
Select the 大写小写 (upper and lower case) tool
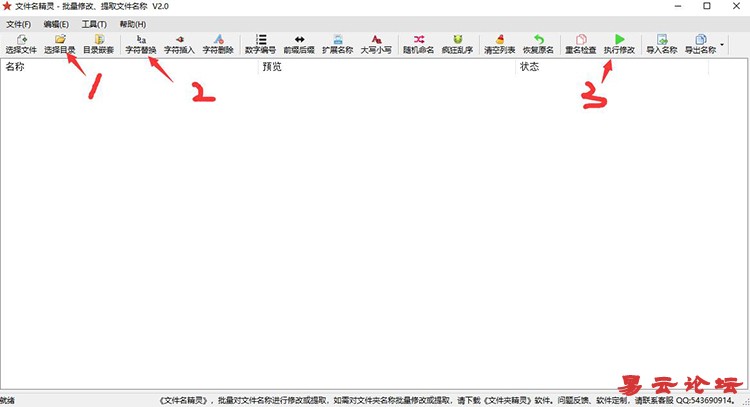click(x=376, y=44)
